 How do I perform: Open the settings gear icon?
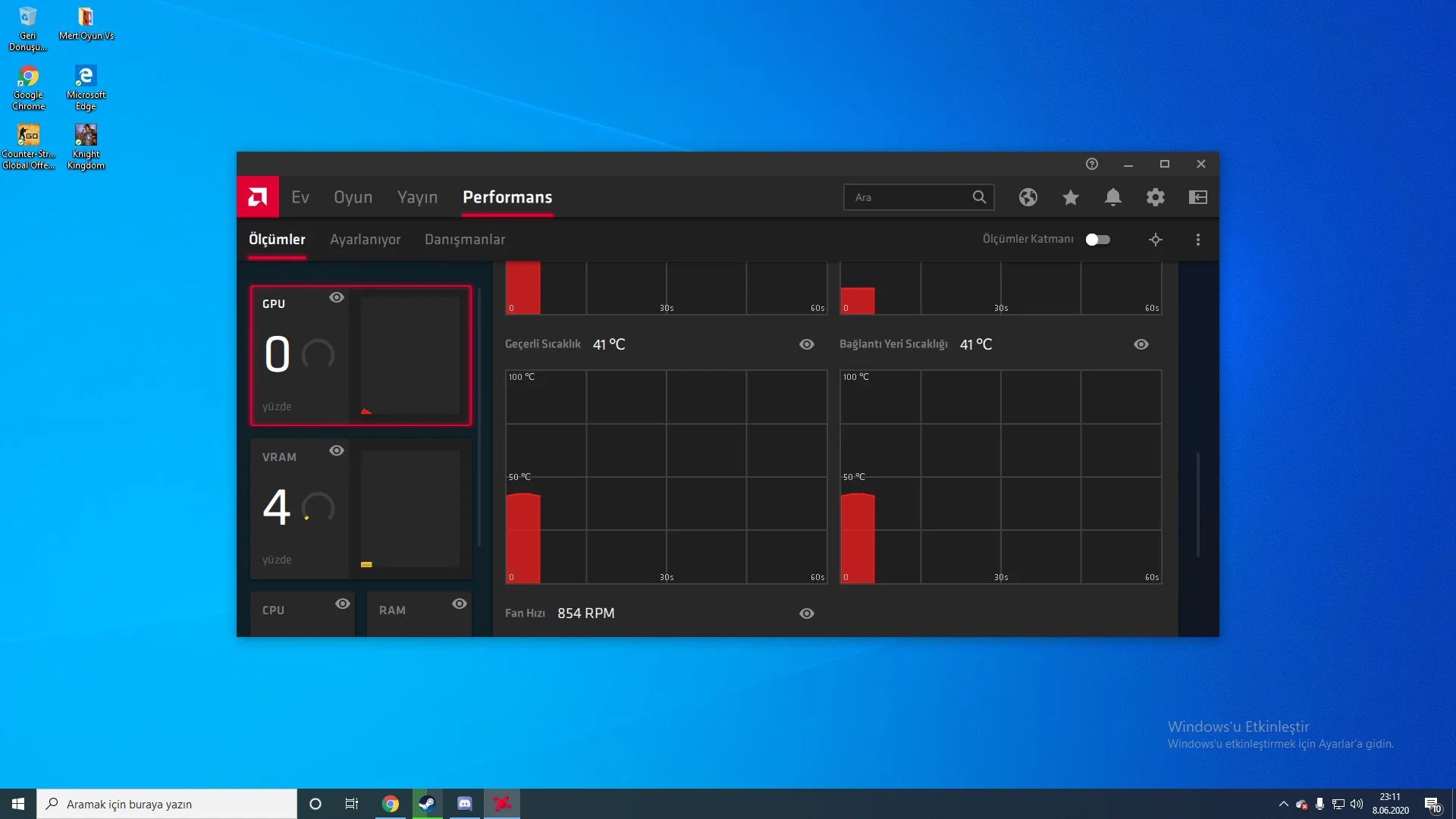pyautogui.click(x=1156, y=197)
